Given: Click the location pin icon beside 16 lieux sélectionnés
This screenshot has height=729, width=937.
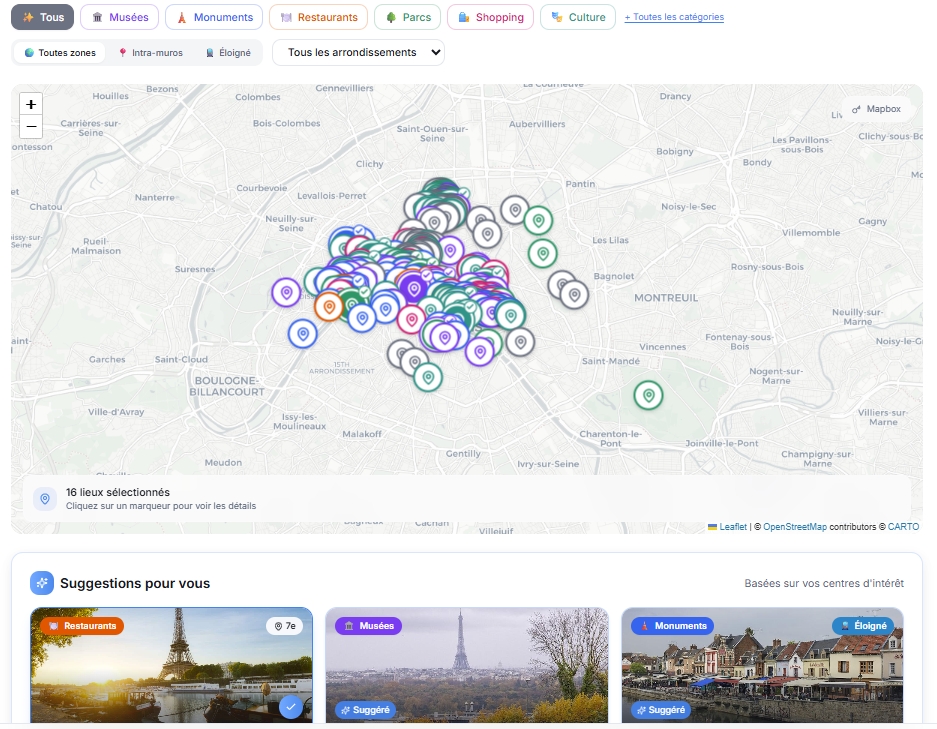Looking at the screenshot, I should pyautogui.click(x=45, y=498).
